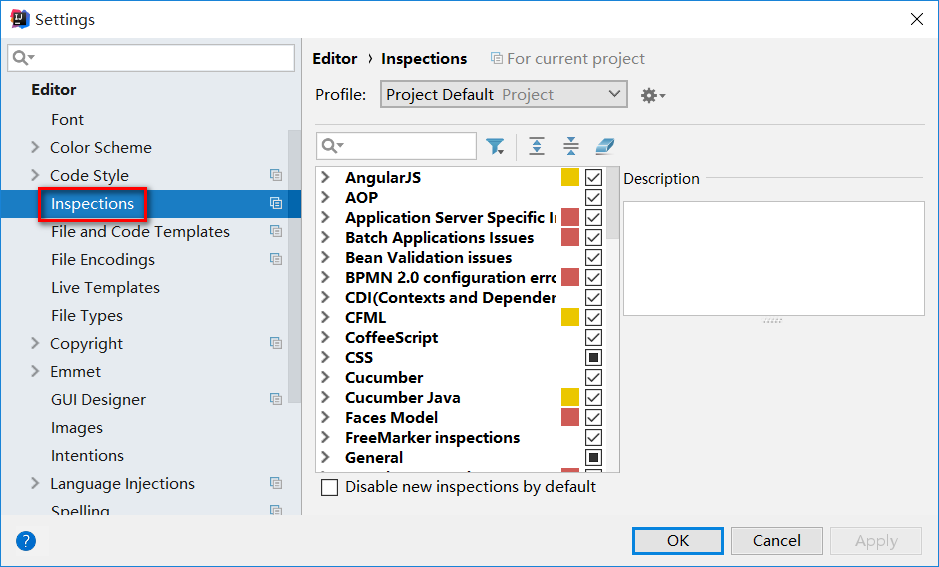Click the Collapse All toolbar icon
This screenshot has height=567, width=939.
(571, 146)
